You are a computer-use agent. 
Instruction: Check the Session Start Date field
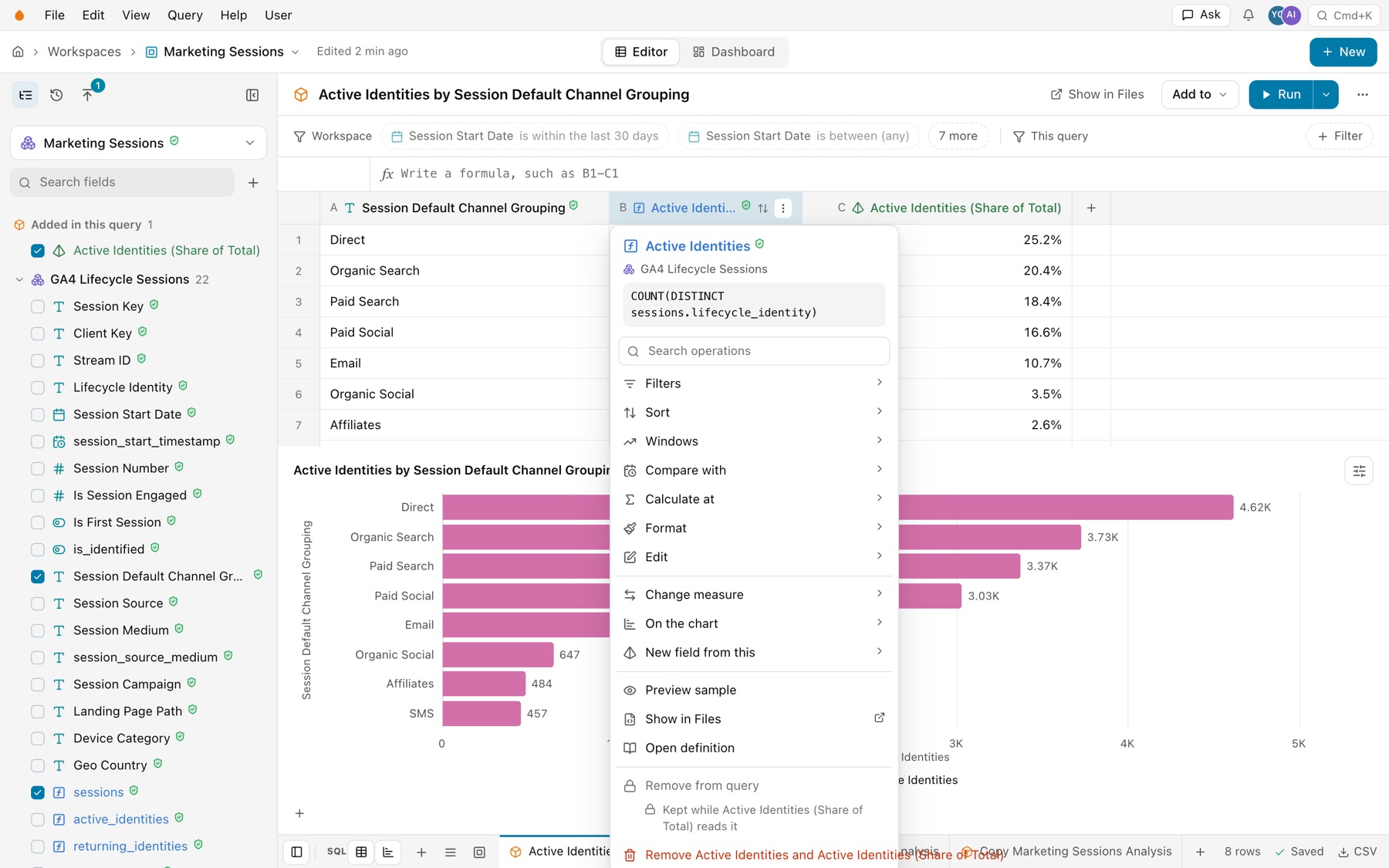38,414
